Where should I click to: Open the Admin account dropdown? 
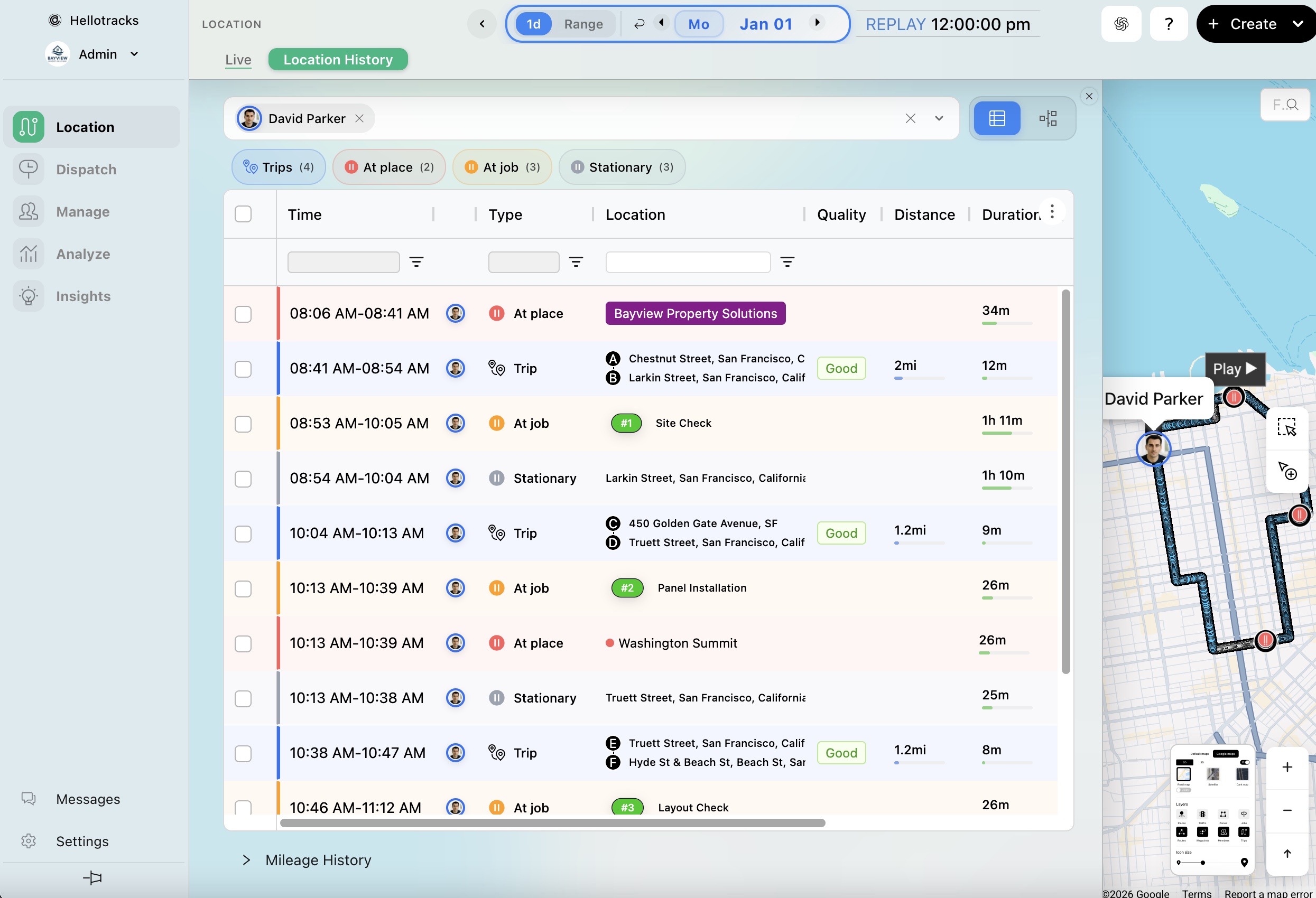pyautogui.click(x=134, y=54)
